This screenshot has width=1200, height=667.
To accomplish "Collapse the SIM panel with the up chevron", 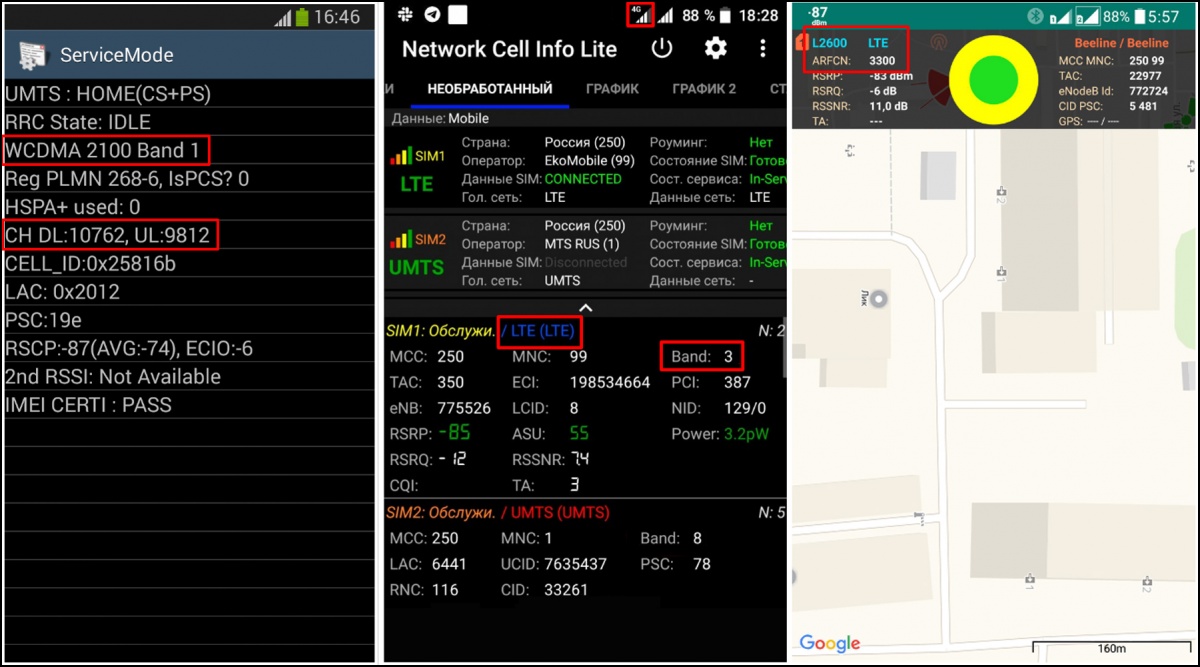I will coord(586,308).
